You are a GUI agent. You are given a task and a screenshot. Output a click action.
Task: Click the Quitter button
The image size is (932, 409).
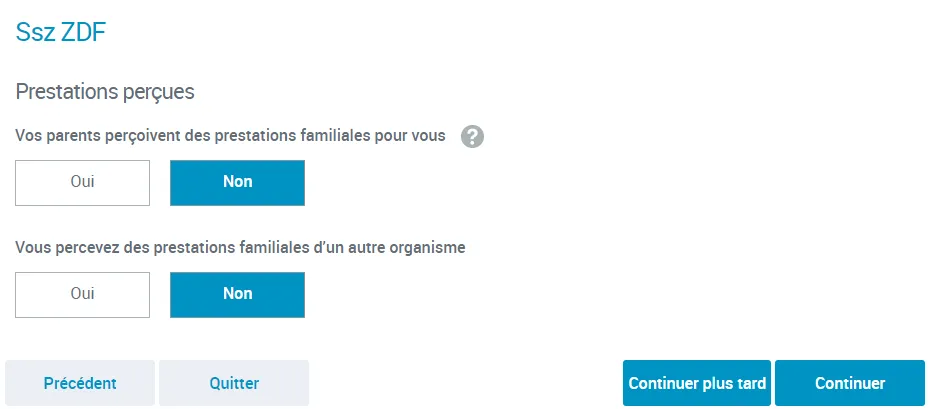click(234, 383)
